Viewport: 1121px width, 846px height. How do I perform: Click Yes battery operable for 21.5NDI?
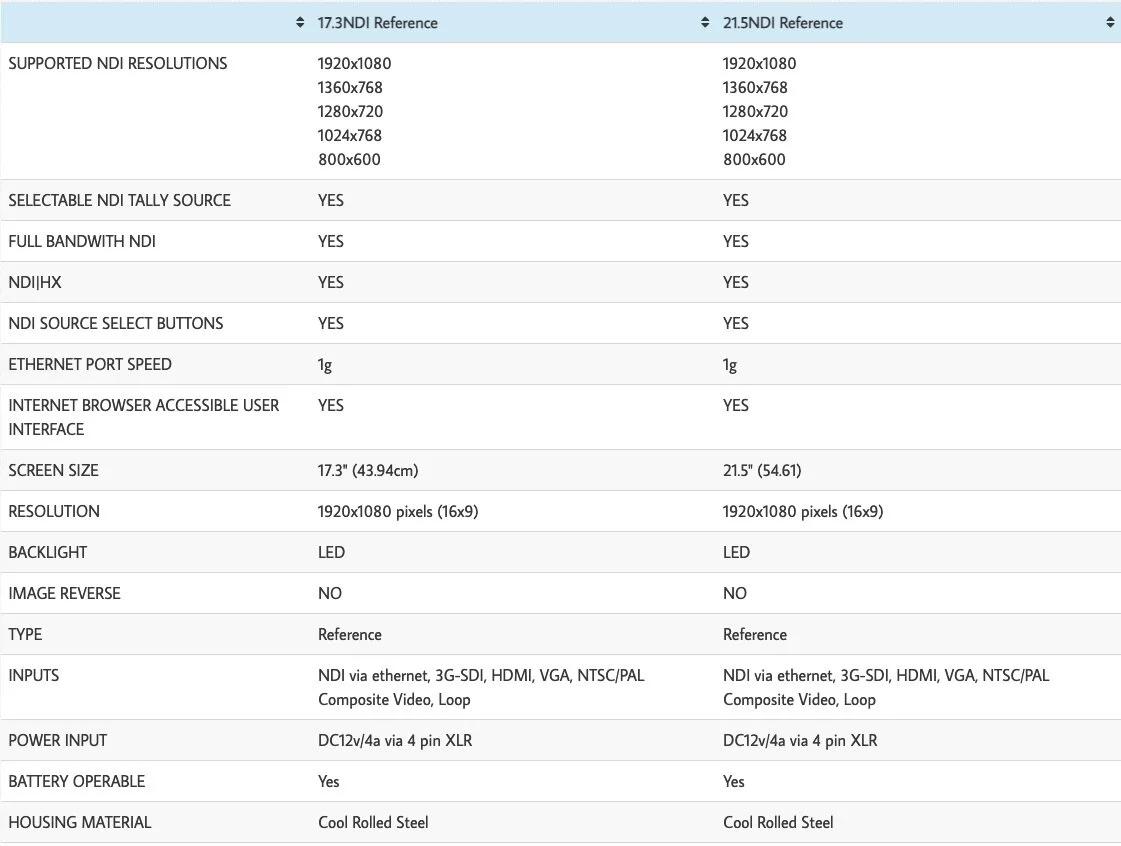tap(734, 782)
